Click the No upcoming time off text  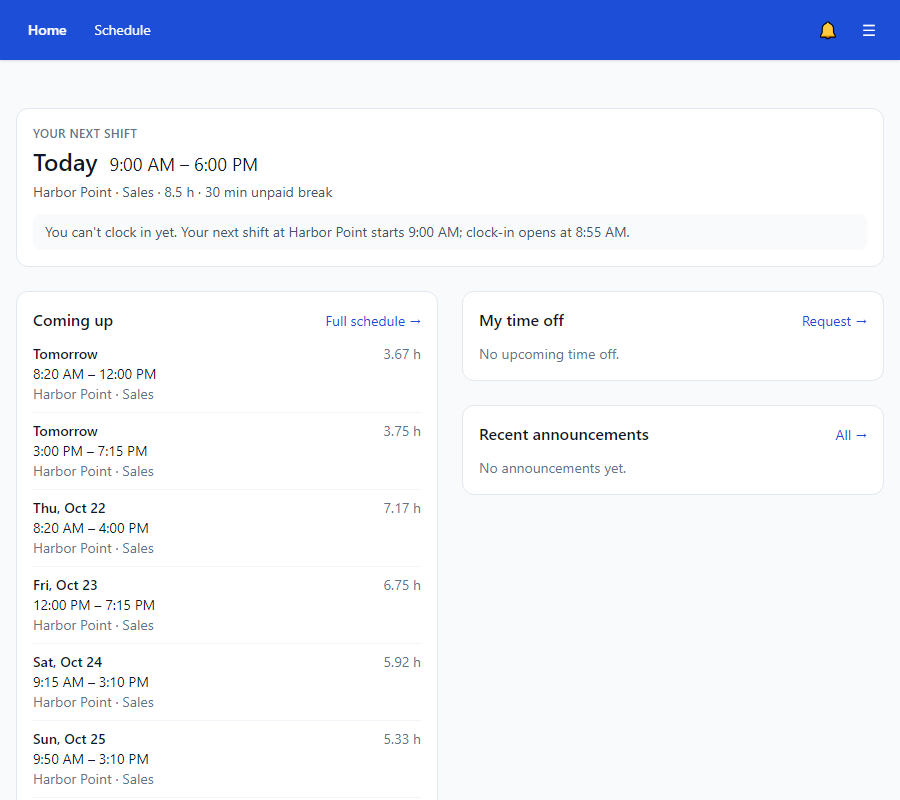pos(549,355)
